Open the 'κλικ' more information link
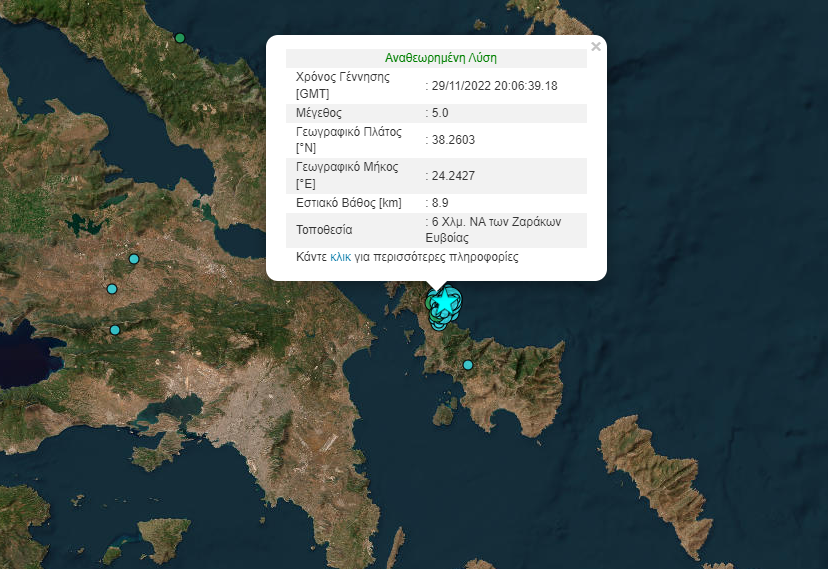 [x=340, y=257]
